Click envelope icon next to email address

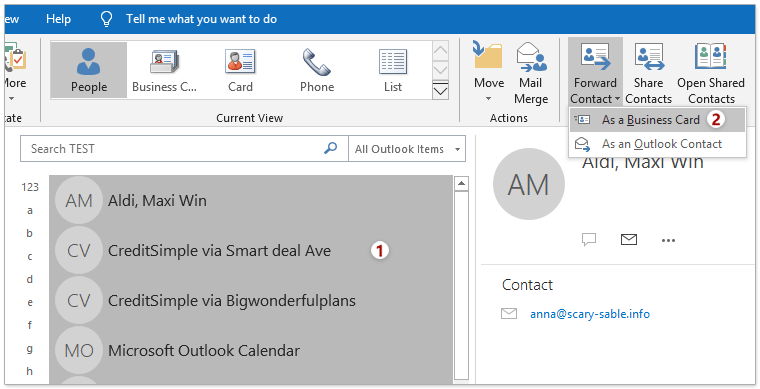[509, 314]
